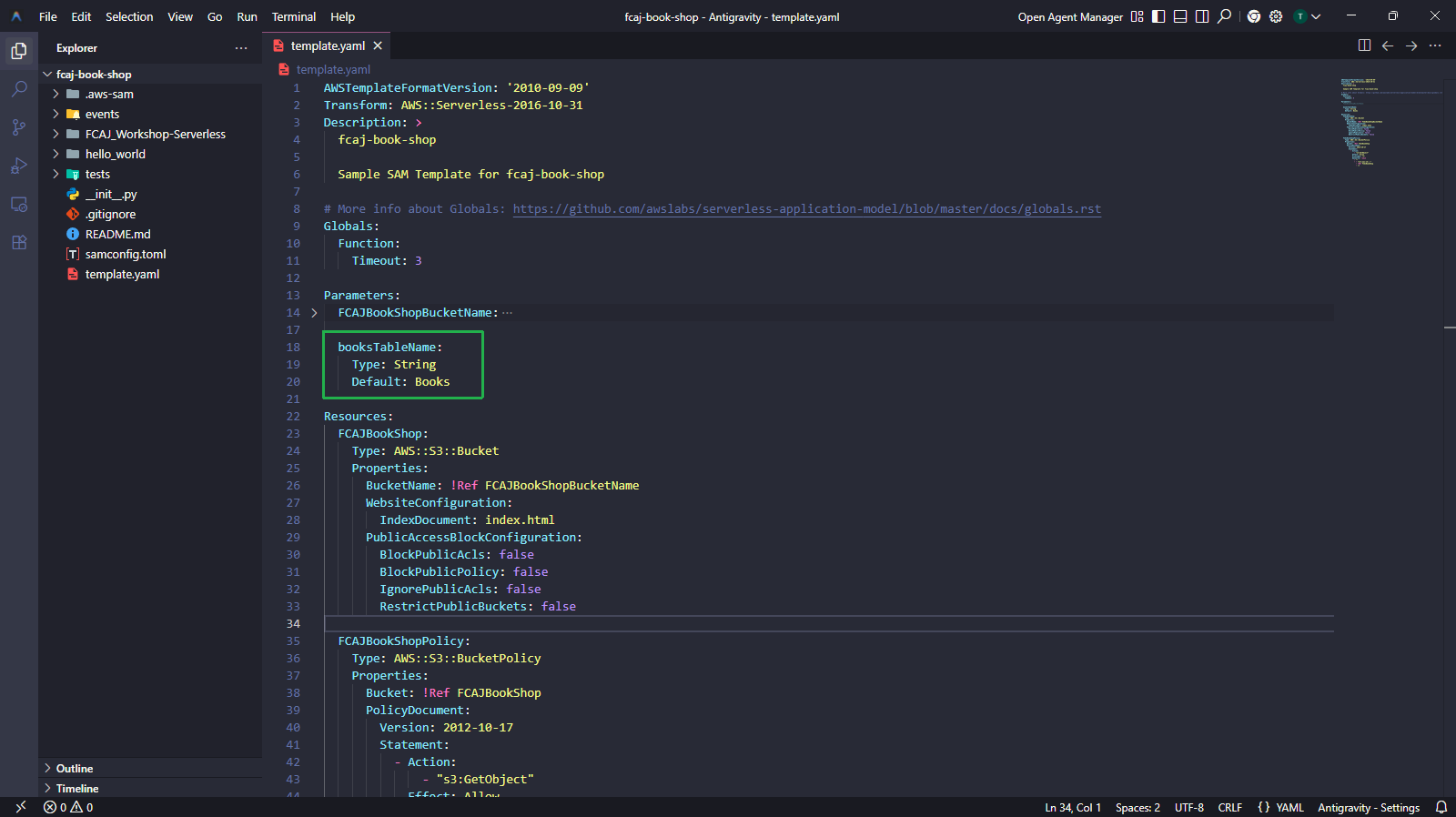
Task: Unfold the FCAJBookShopBucketName block at line 14
Action: (314, 313)
